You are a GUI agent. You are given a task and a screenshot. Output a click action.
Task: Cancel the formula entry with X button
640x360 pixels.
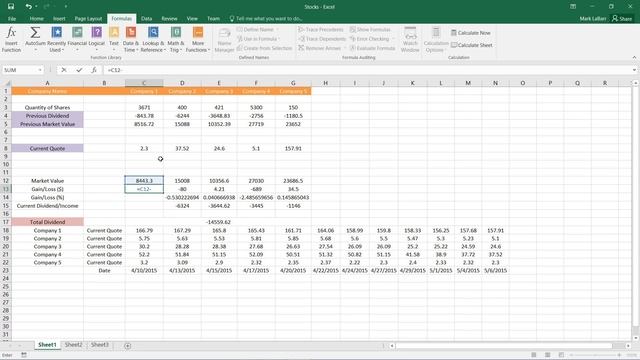pyautogui.click(x=64, y=70)
